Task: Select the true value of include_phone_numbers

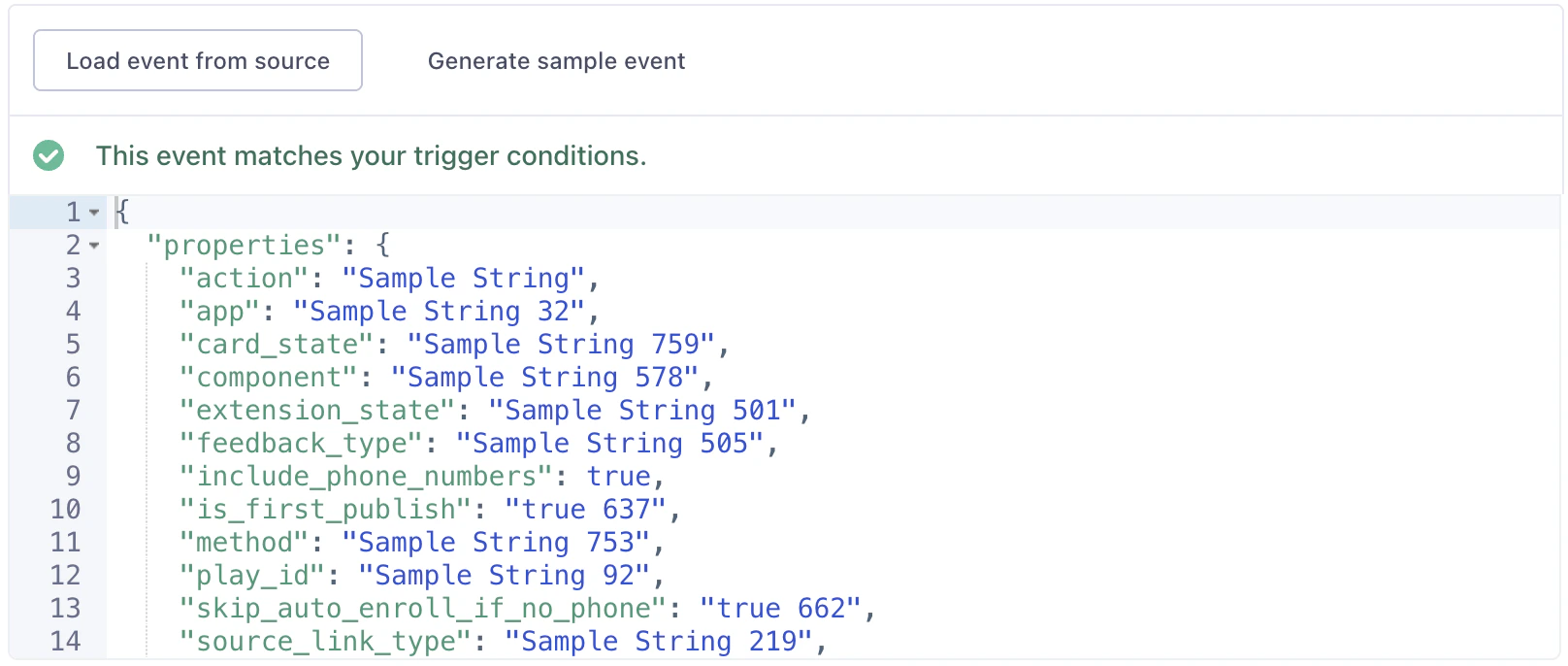Action: tap(620, 476)
